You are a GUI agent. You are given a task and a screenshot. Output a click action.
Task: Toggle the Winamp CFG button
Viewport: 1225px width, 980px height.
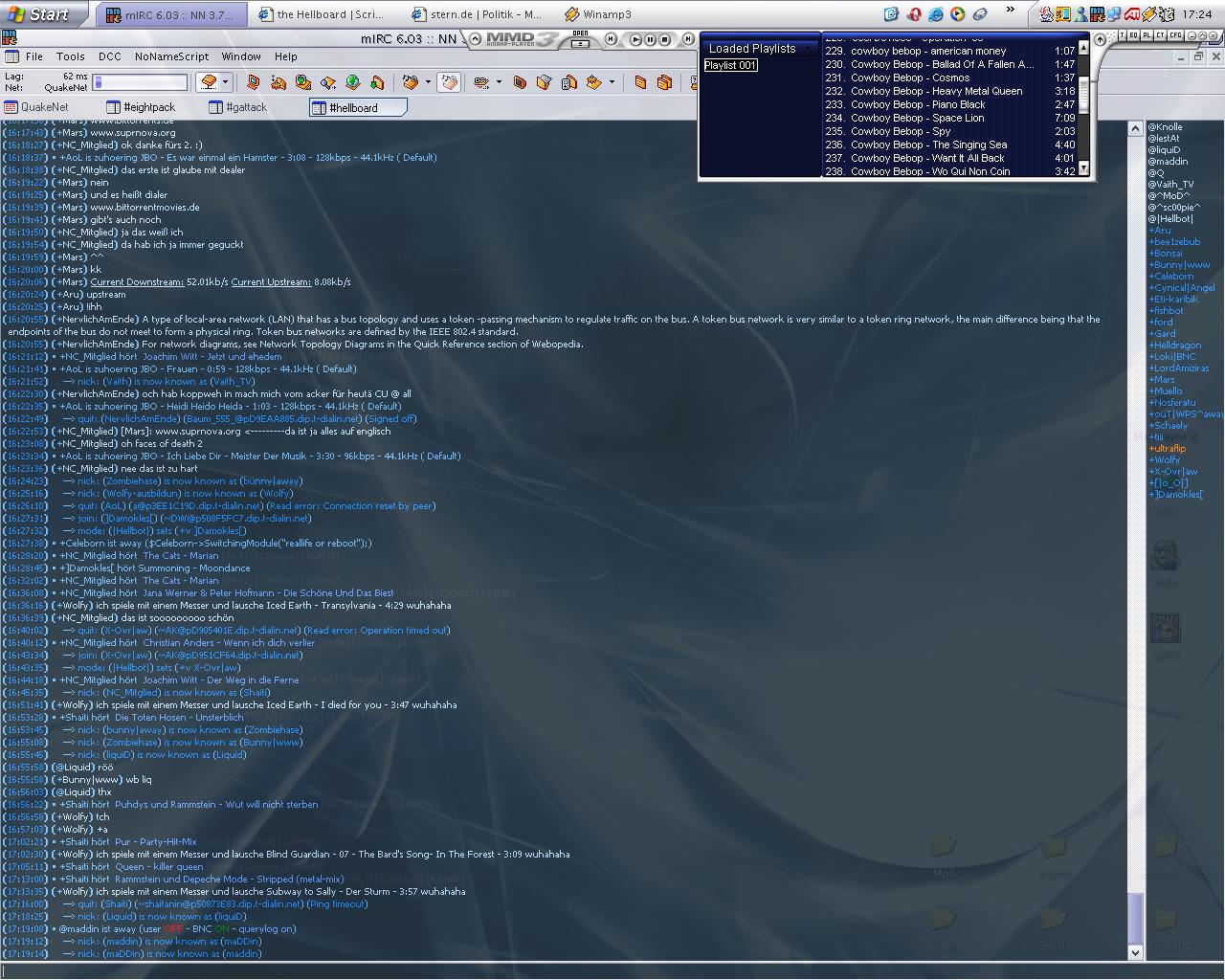[x=1175, y=35]
